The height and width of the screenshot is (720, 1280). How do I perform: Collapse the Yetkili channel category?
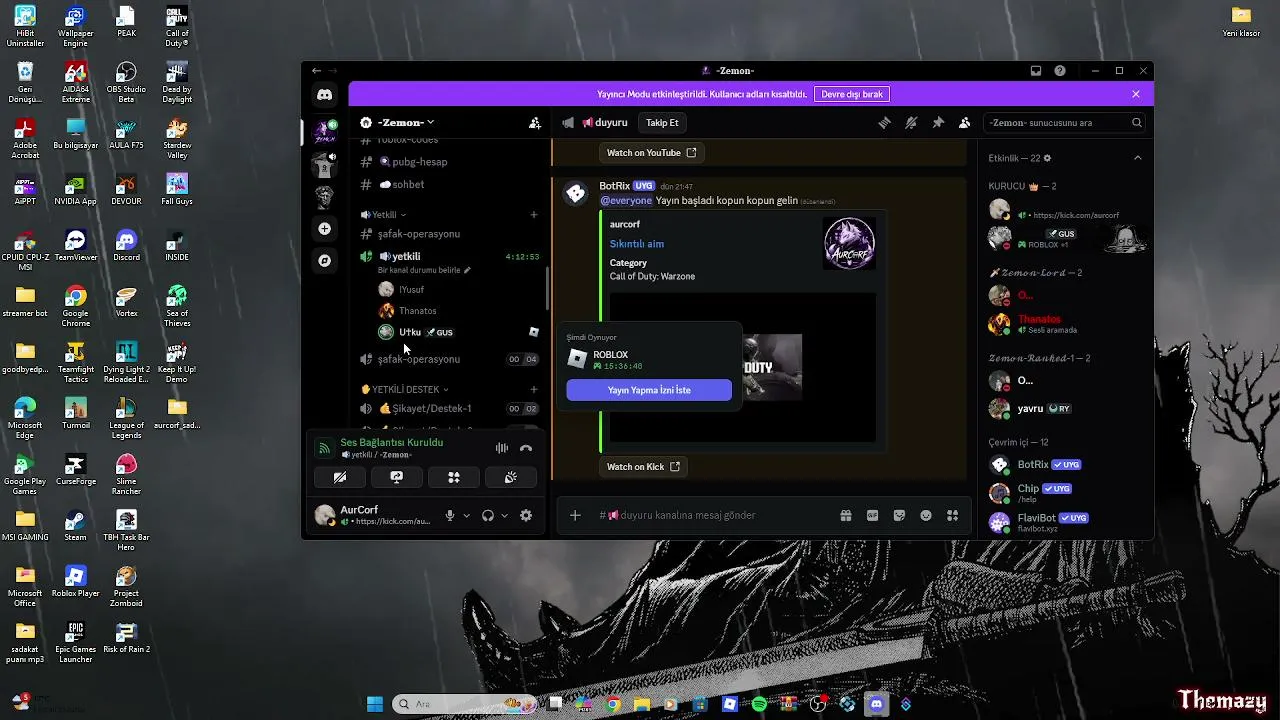[x=383, y=215]
